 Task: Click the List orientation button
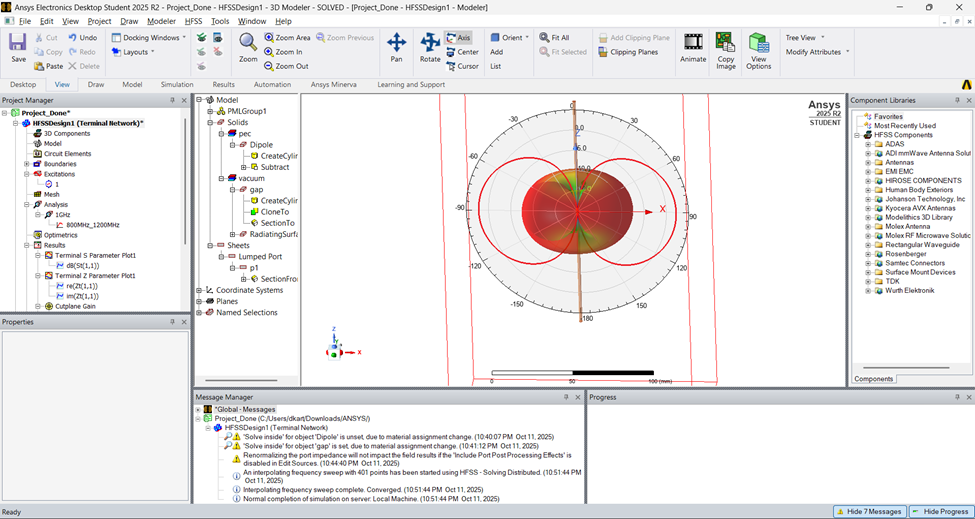496,66
